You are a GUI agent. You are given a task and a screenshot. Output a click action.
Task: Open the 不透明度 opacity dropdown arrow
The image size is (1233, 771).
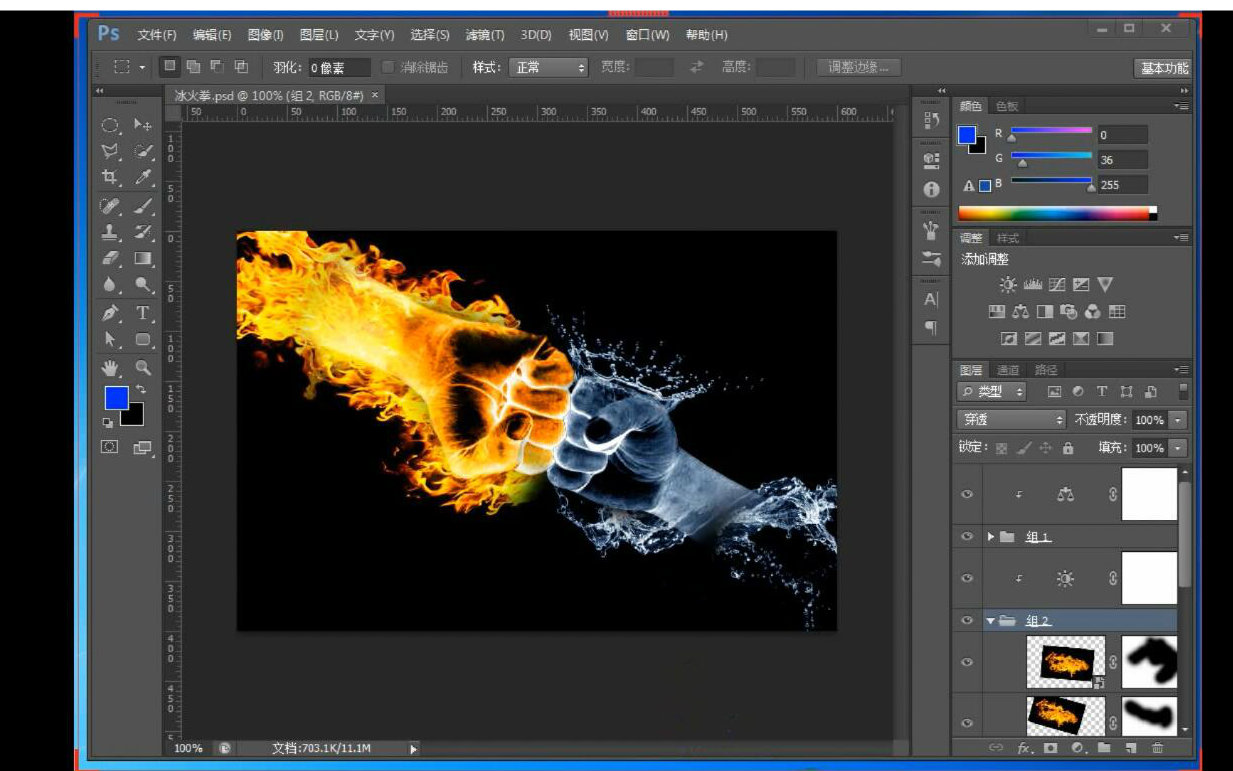[1178, 420]
